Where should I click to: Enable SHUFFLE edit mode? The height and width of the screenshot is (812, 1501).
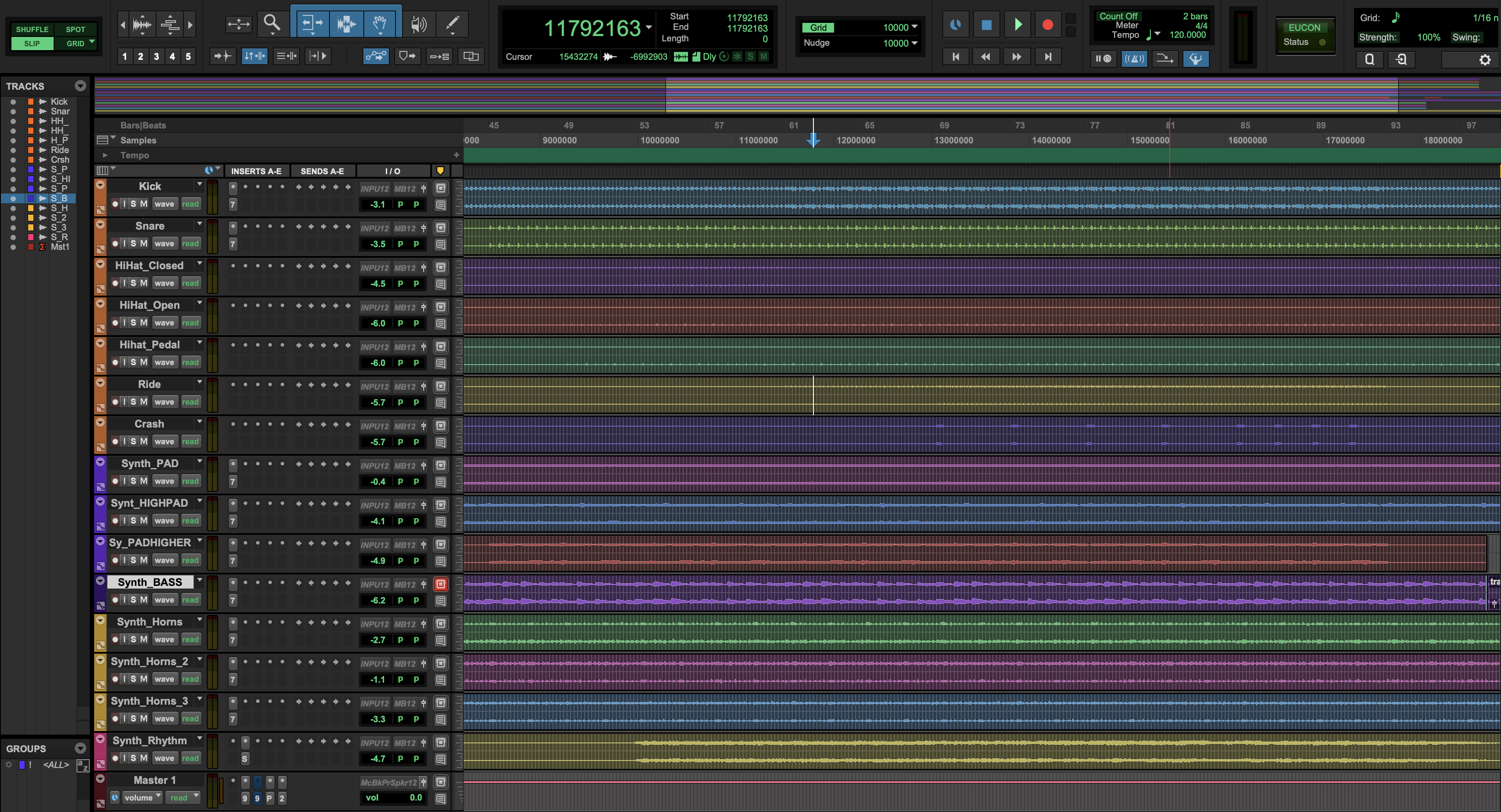(32, 29)
